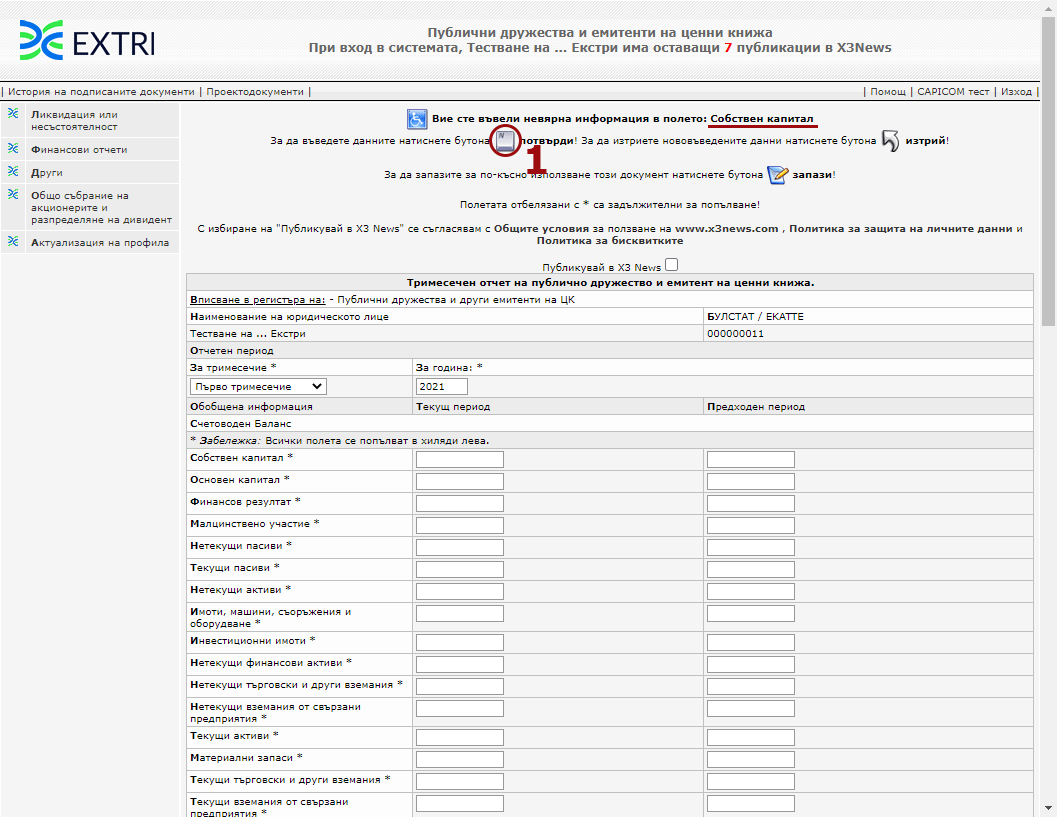Click the Вписване в регистъра на label
1057x817 pixels.
pos(258,300)
